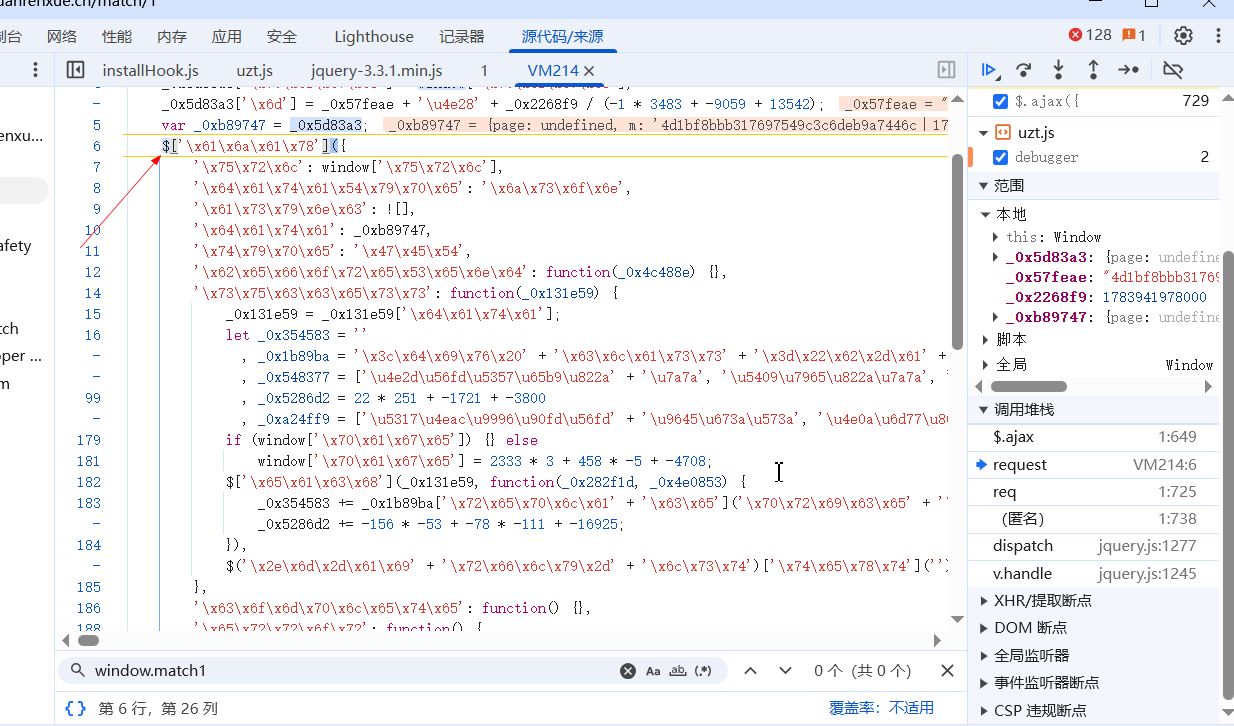
Task: Expand the 全局 scope
Action: [986, 365]
